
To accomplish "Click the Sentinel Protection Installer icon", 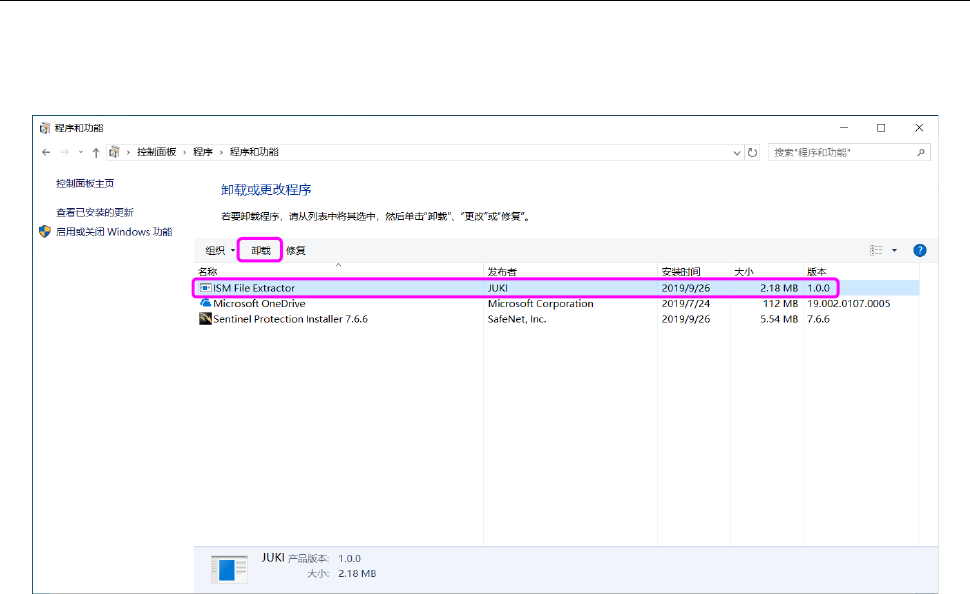I will pyautogui.click(x=205, y=319).
